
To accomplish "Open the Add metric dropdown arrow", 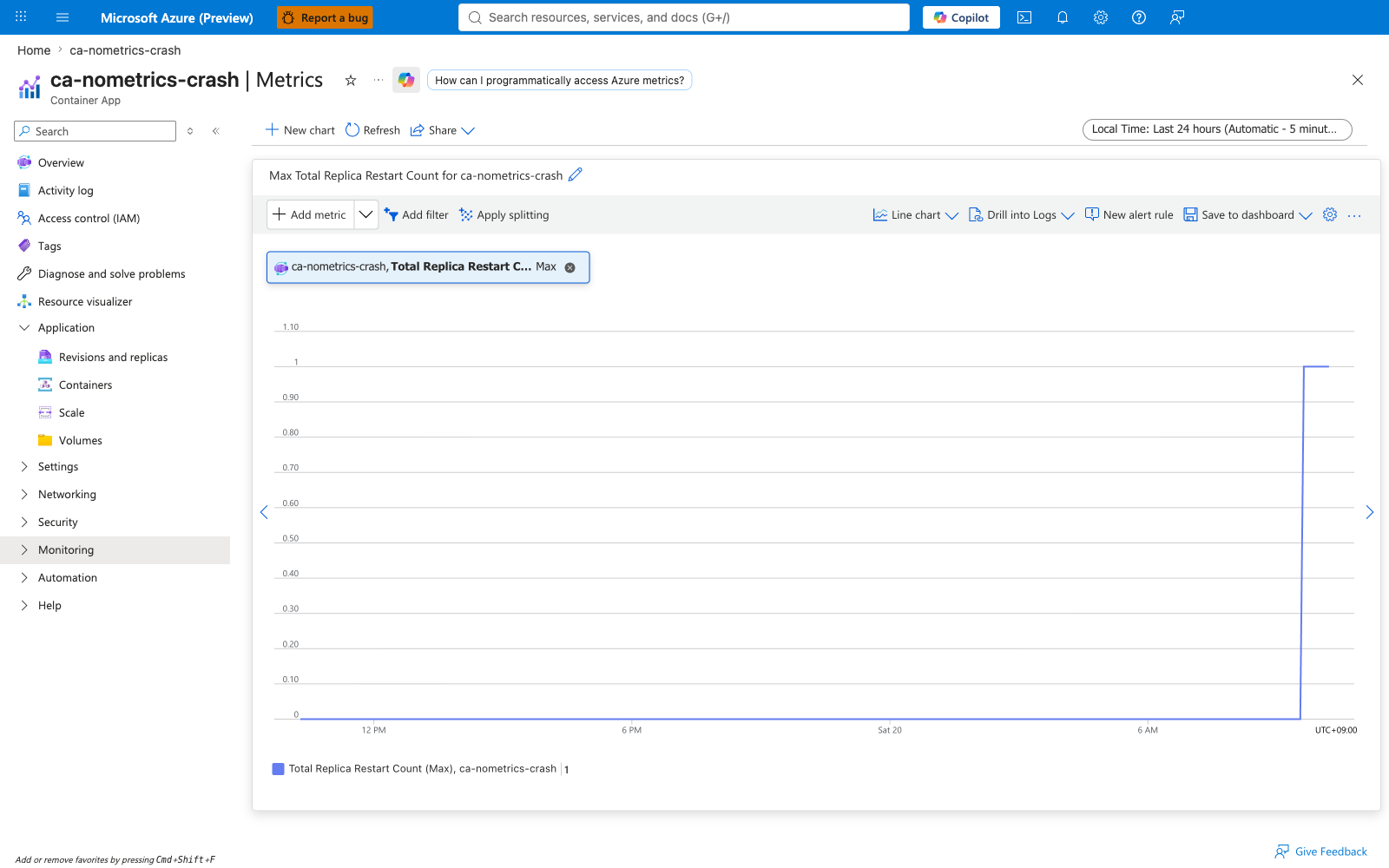I will (x=366, y=214).
